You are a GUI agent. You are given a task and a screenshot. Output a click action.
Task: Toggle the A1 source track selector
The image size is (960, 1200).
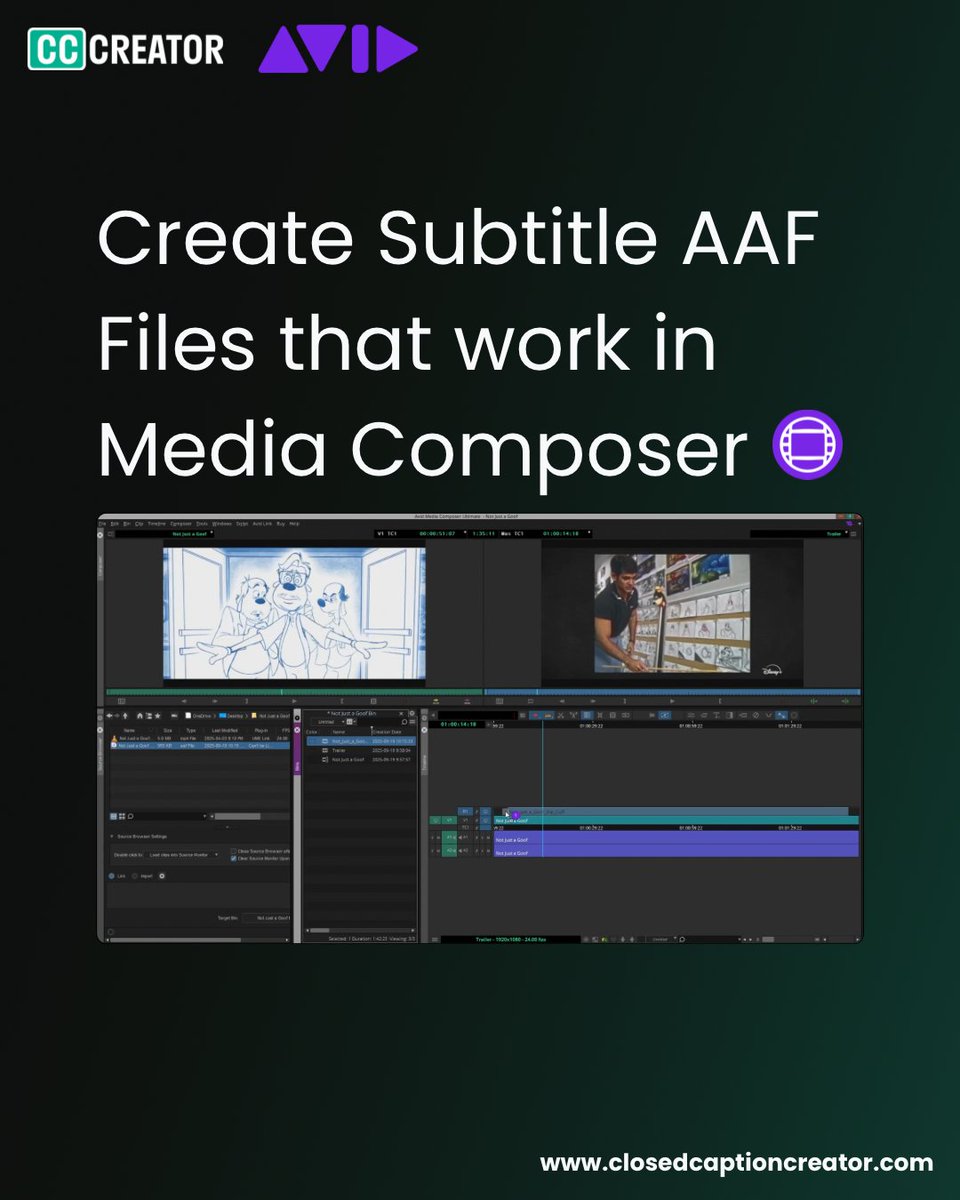point(449,837)
